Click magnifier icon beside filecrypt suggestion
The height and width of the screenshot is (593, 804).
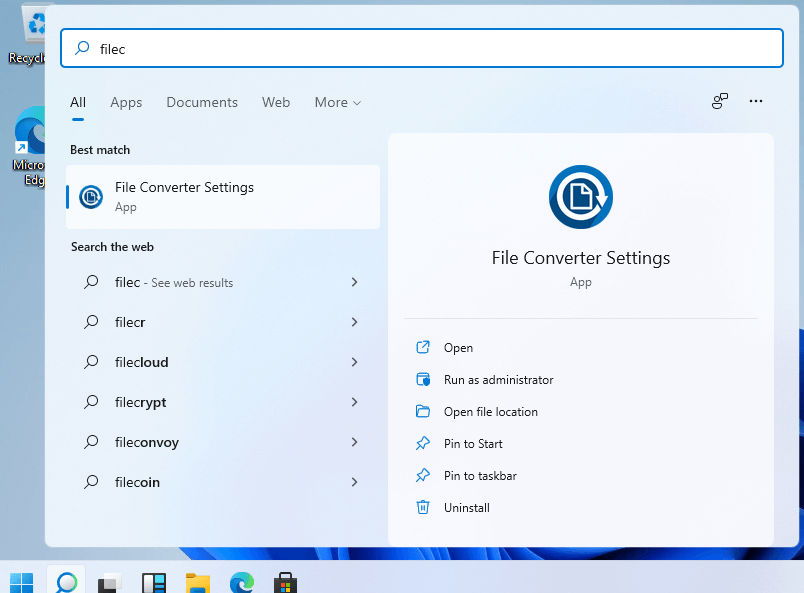(x=91, y=402)
